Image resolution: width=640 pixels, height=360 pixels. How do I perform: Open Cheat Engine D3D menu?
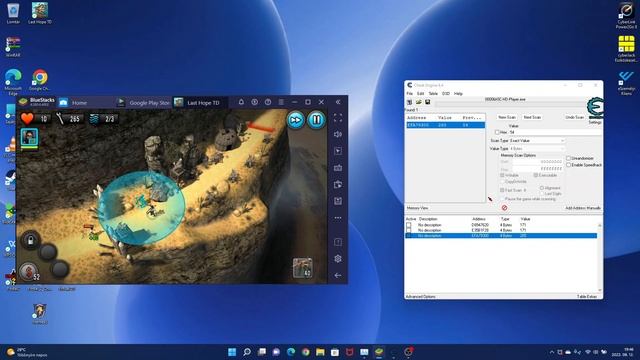(x=446, y=93)
